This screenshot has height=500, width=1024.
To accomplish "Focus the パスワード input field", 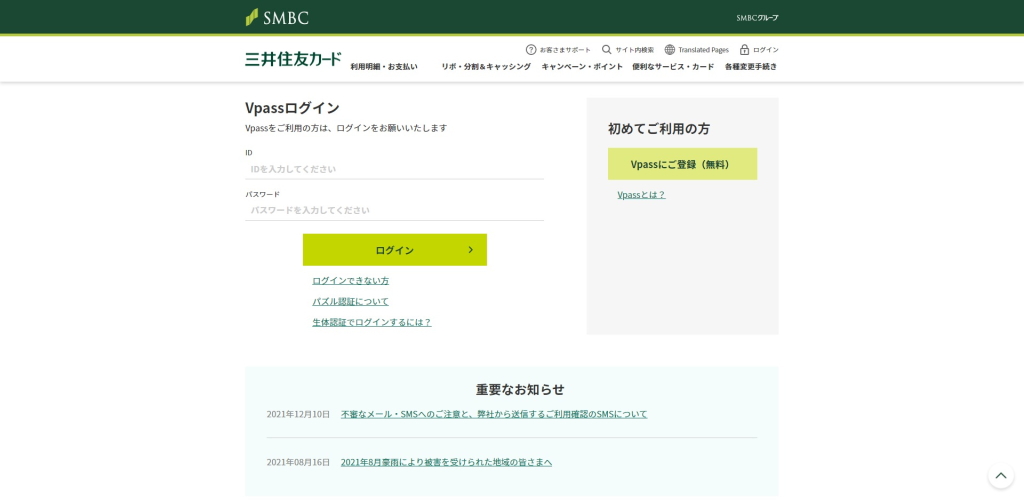I will pyautogui.click(x=394, y=210).
